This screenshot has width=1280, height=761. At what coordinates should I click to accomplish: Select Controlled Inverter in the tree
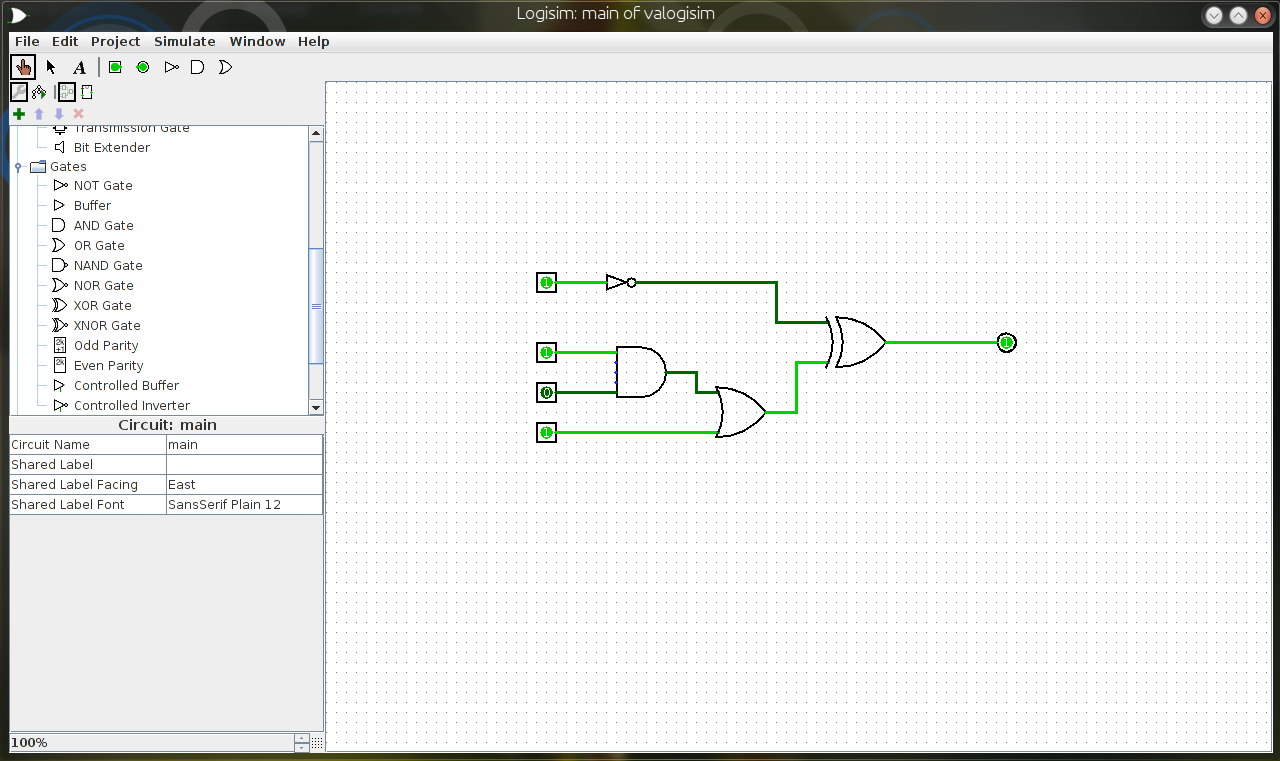tap(131, 405)
